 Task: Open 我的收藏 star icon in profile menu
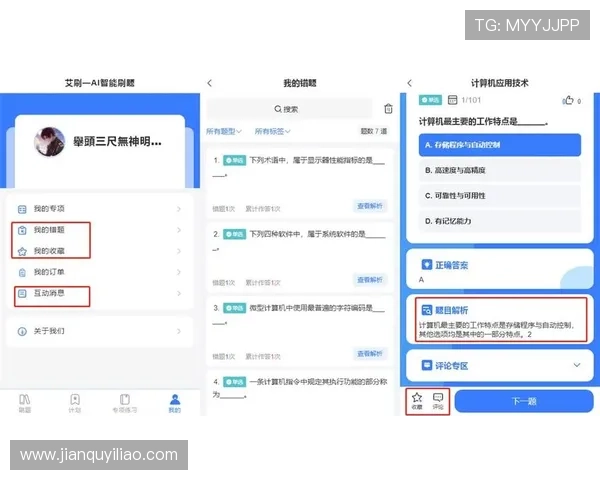click(x=22, y=251)
